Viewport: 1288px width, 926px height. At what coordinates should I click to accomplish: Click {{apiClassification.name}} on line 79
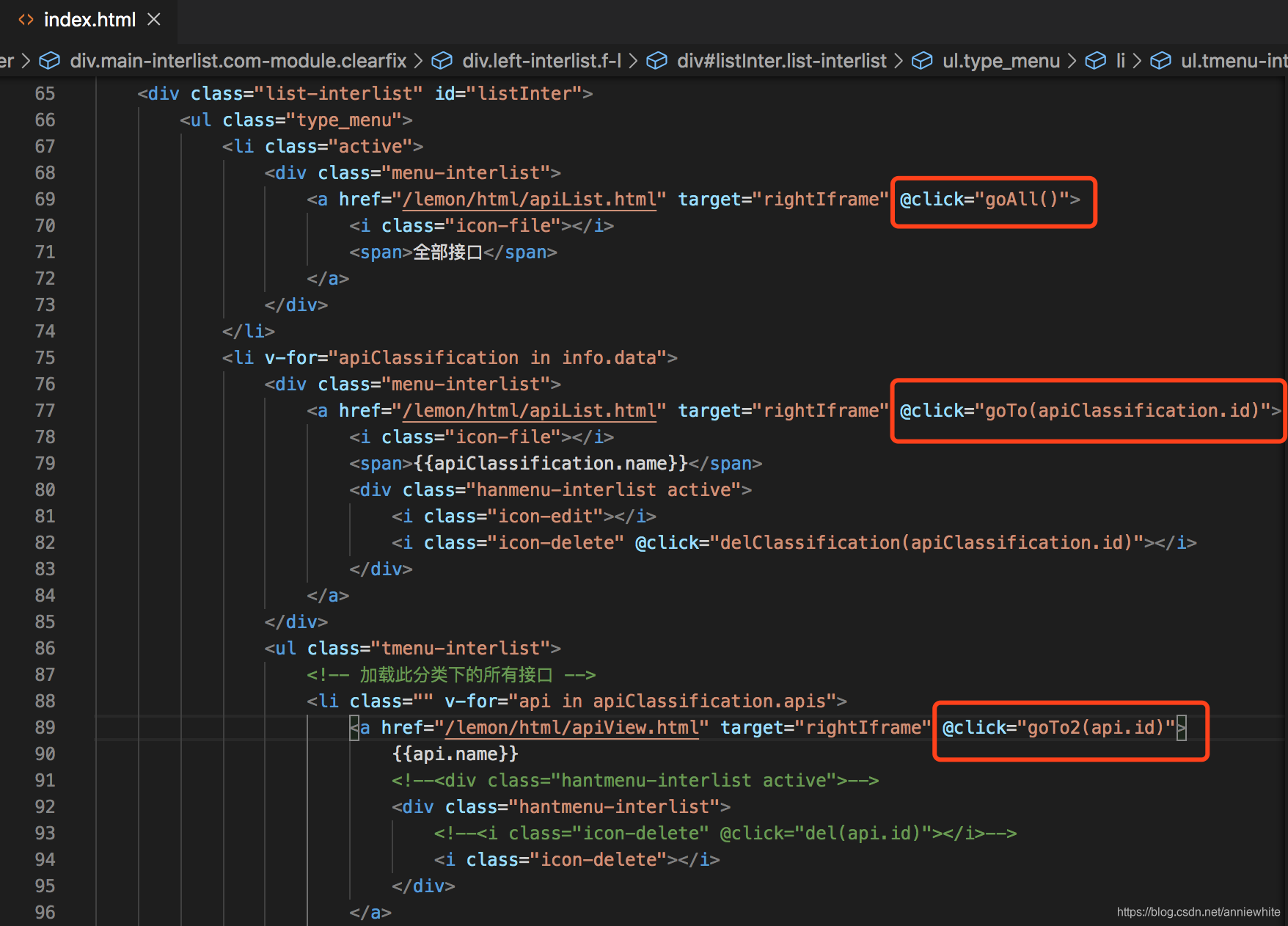click(550, 463)
